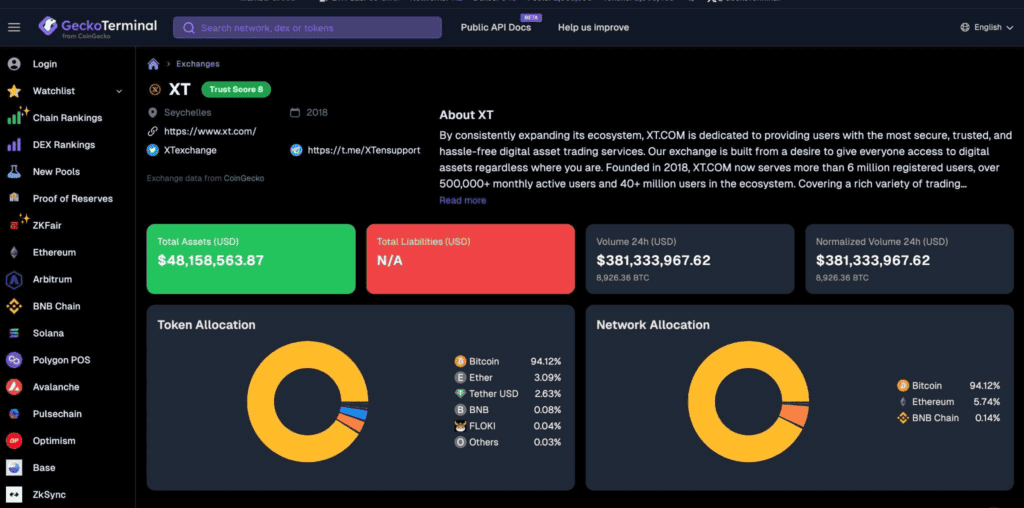Click the ZKFair icon in the sidebar
This screenshot has height=508, width=1024.
point(16,223)
